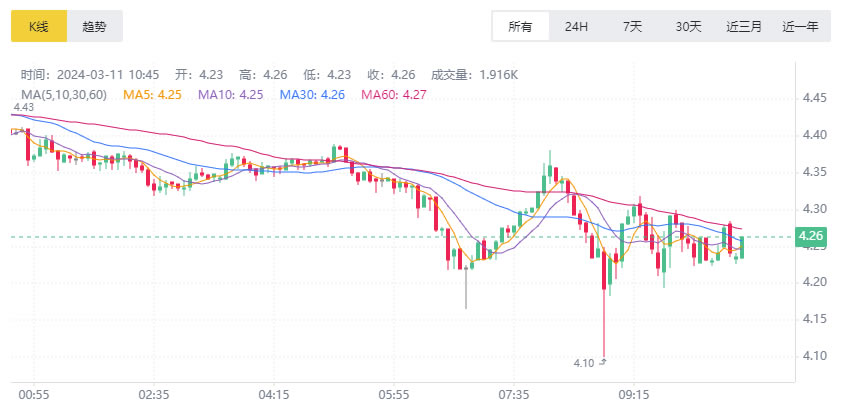The image size is (847, 416).
Task: Select the 所有 time range
Action: (520, 26)
